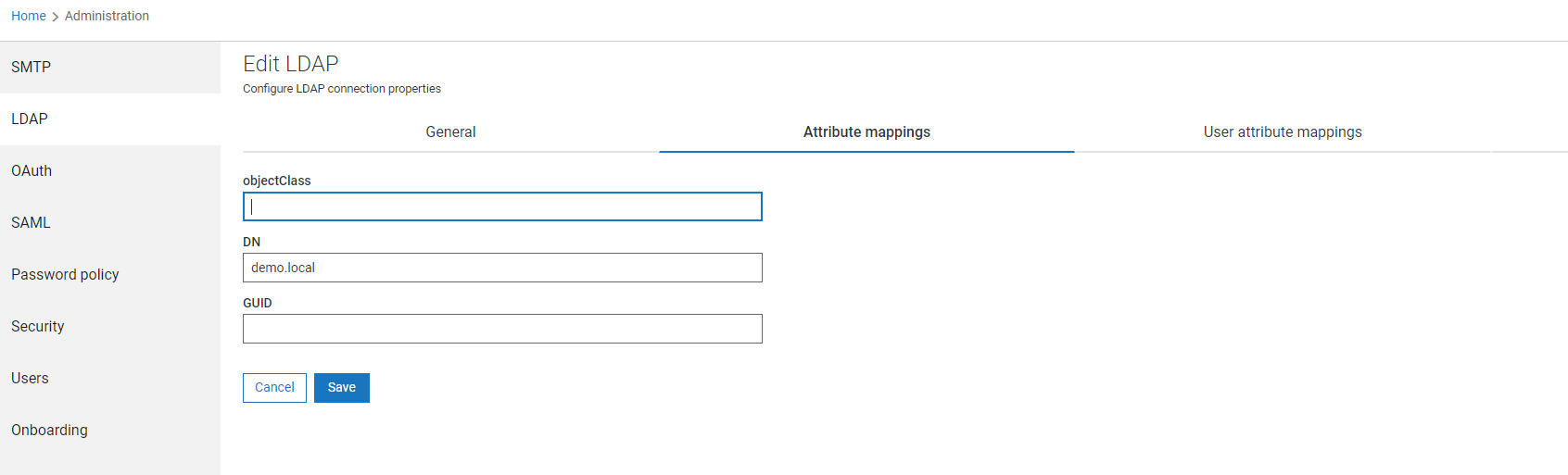Click the DN field containing demo.local
This screenshot has width=1568, height=475.
coord(502,268)
